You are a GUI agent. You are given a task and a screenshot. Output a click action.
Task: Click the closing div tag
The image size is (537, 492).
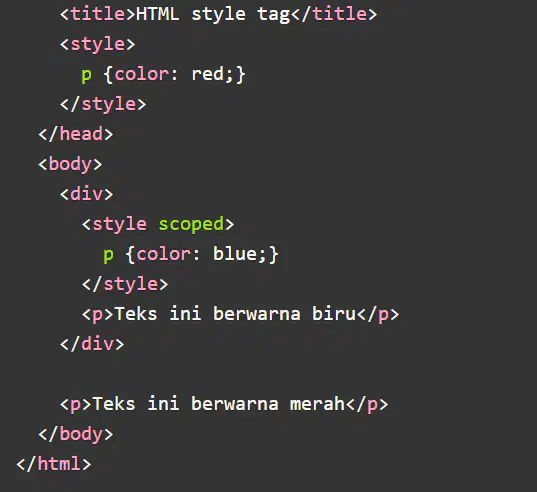point(92,344)
